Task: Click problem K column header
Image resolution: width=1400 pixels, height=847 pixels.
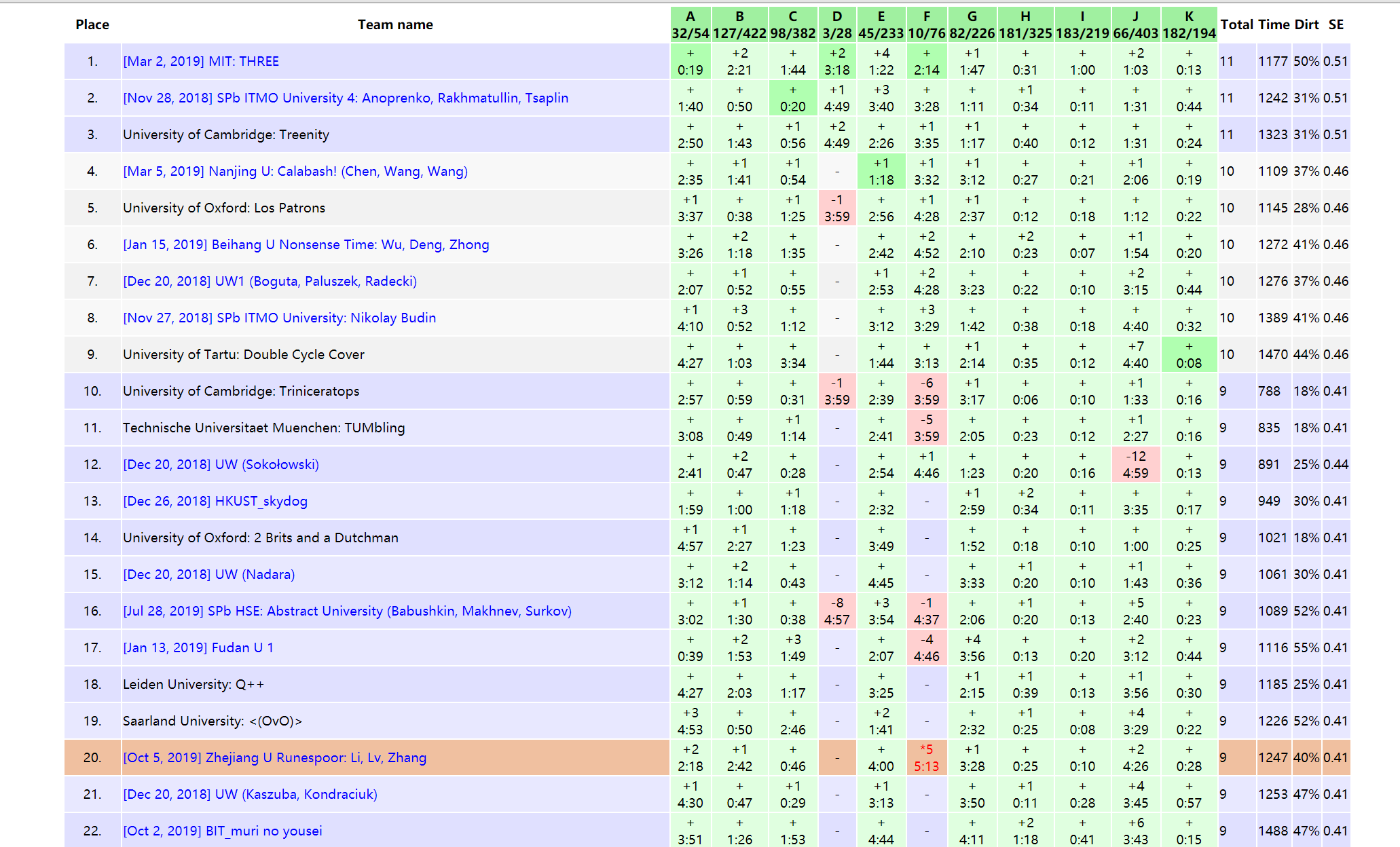Action: point(1189,24)
